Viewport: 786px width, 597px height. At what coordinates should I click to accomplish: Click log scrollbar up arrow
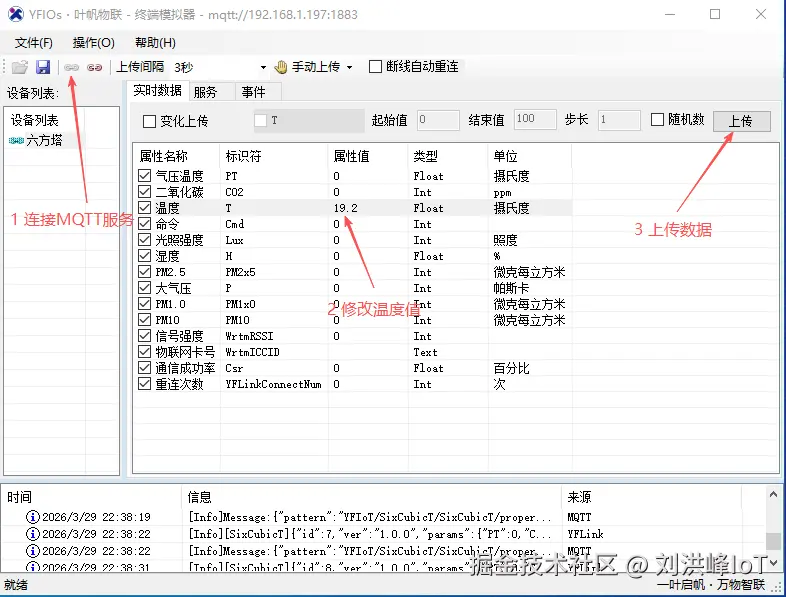(x=773, y=494)
